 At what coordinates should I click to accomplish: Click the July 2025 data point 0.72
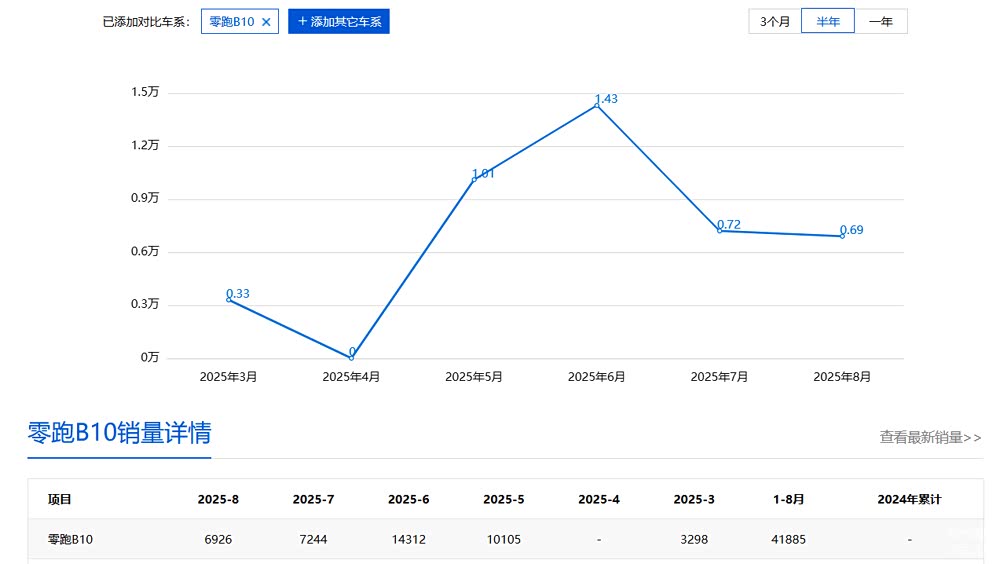tap(720, 230)
